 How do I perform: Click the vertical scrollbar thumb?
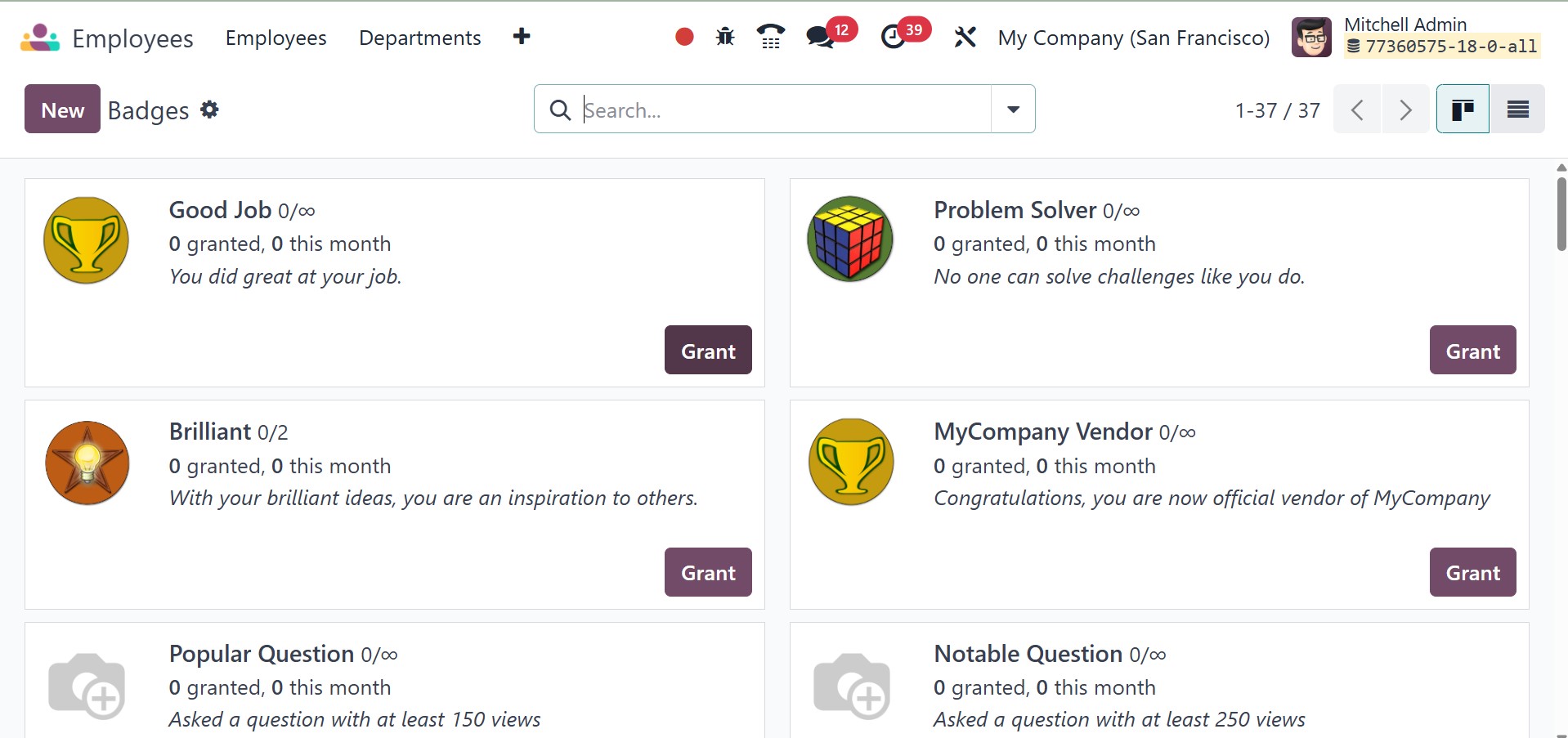coord(1561,214)
